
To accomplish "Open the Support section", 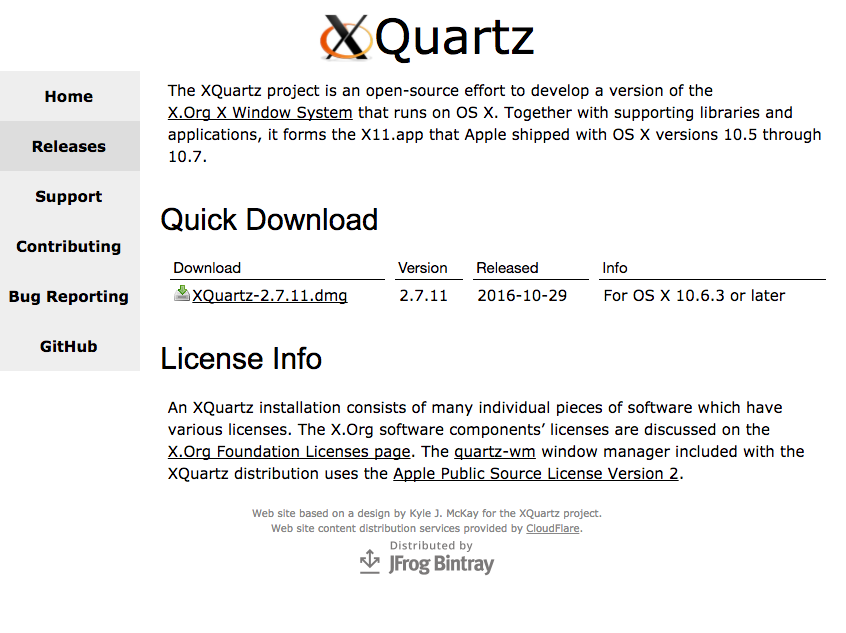I will (x=69, y=197).
